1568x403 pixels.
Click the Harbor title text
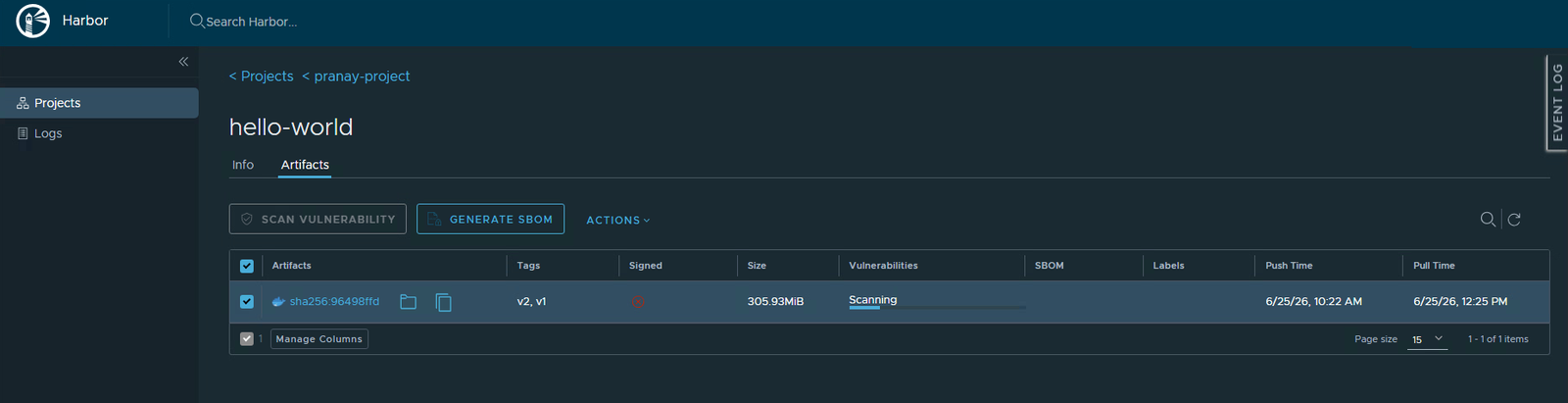[85, 21]
